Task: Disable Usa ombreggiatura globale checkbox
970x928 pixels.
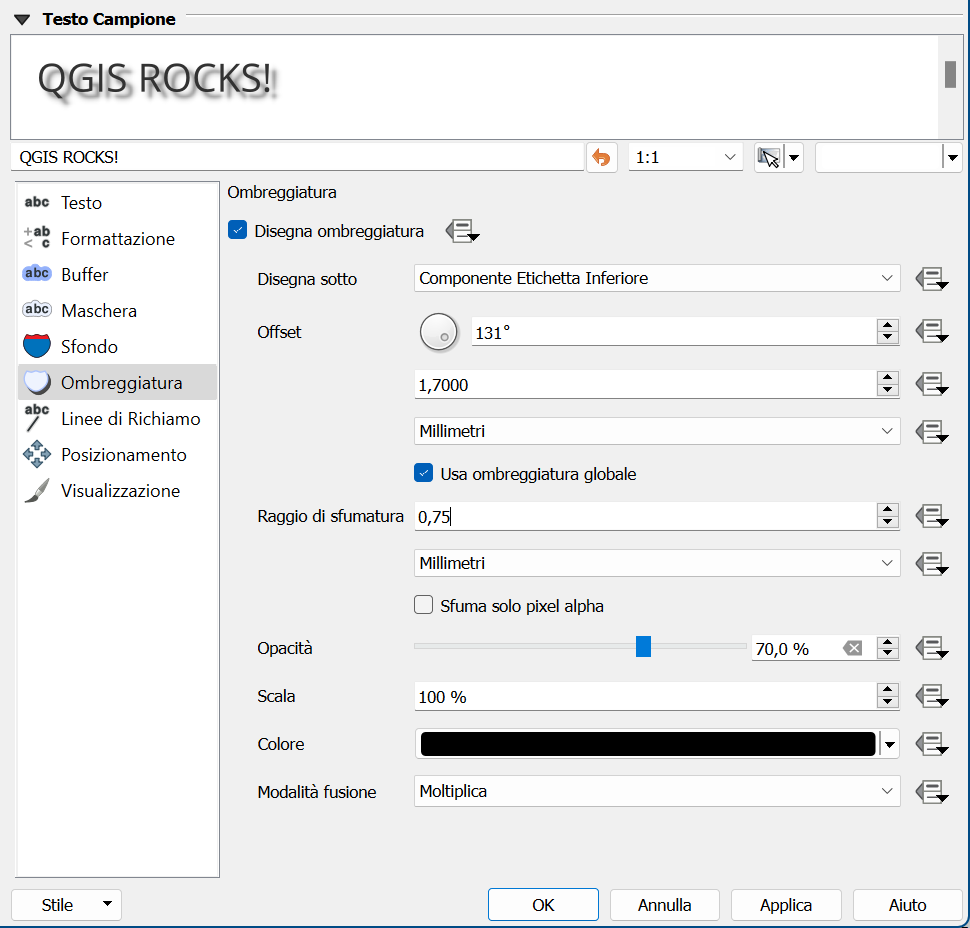Action: click(423, 473)
